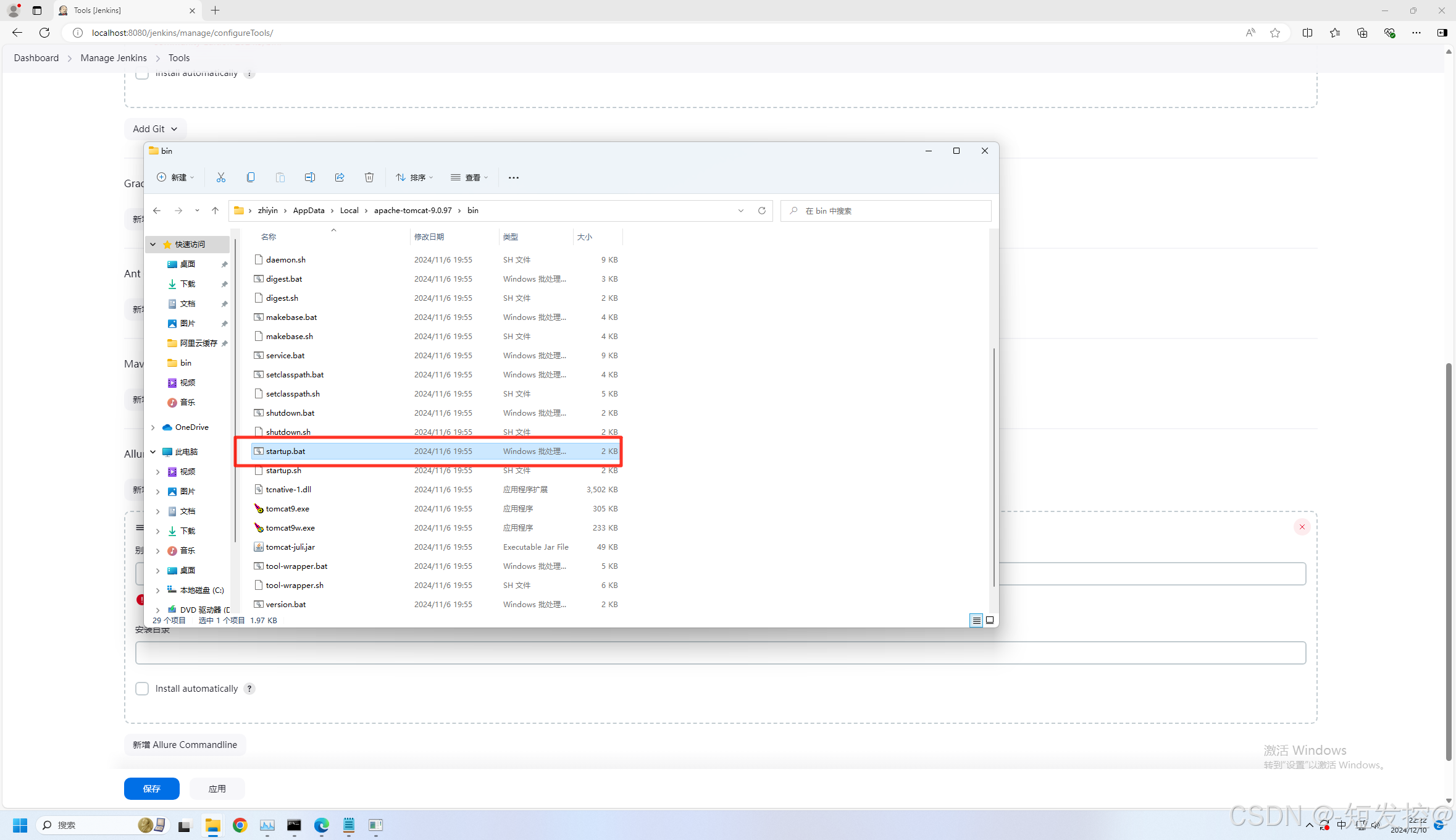Click the 保存 save button
Screen dimensions: 1456x840
[x=151, y=789]
